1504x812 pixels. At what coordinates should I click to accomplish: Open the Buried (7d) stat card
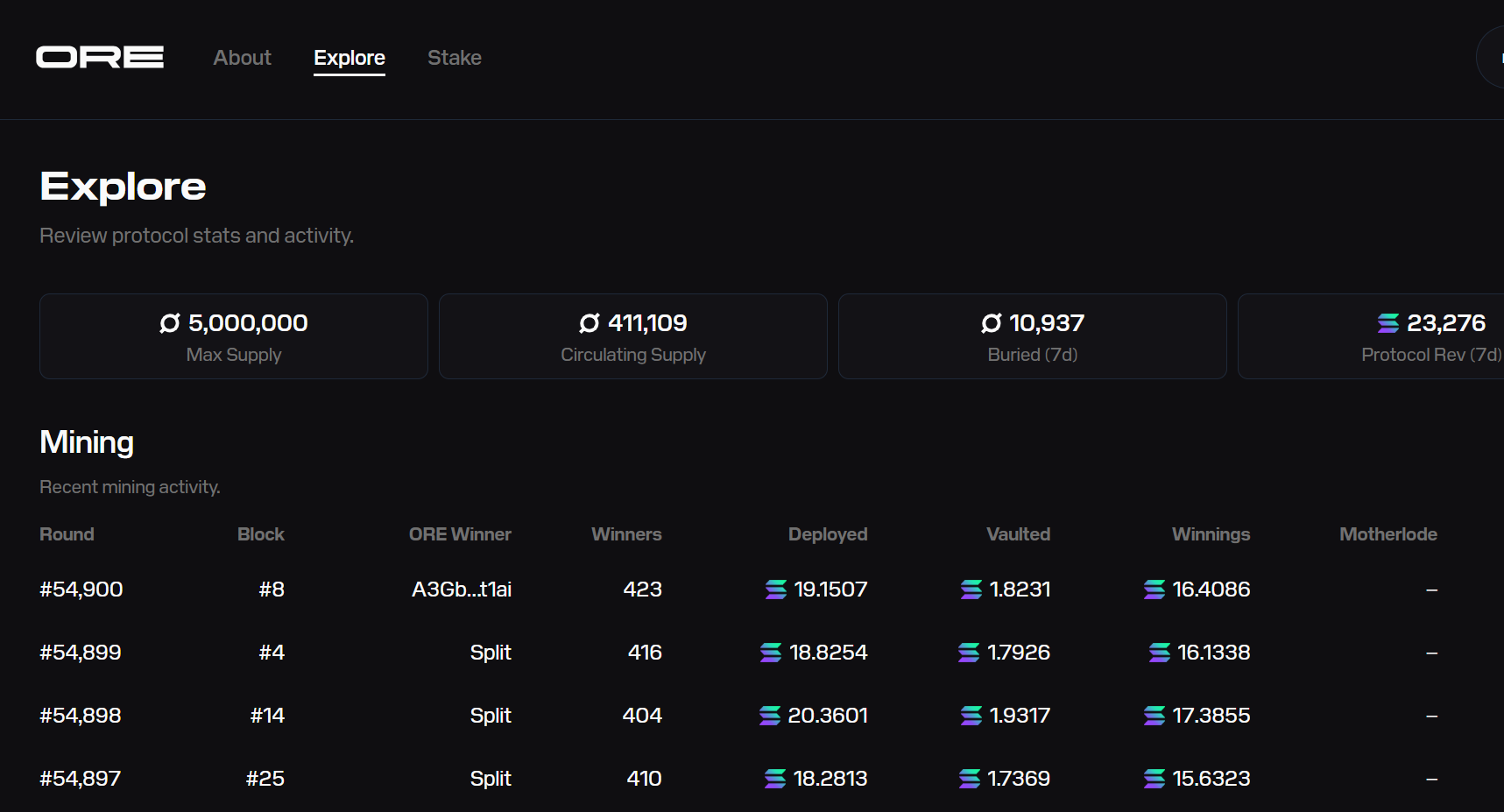[x=1033, y=336]
